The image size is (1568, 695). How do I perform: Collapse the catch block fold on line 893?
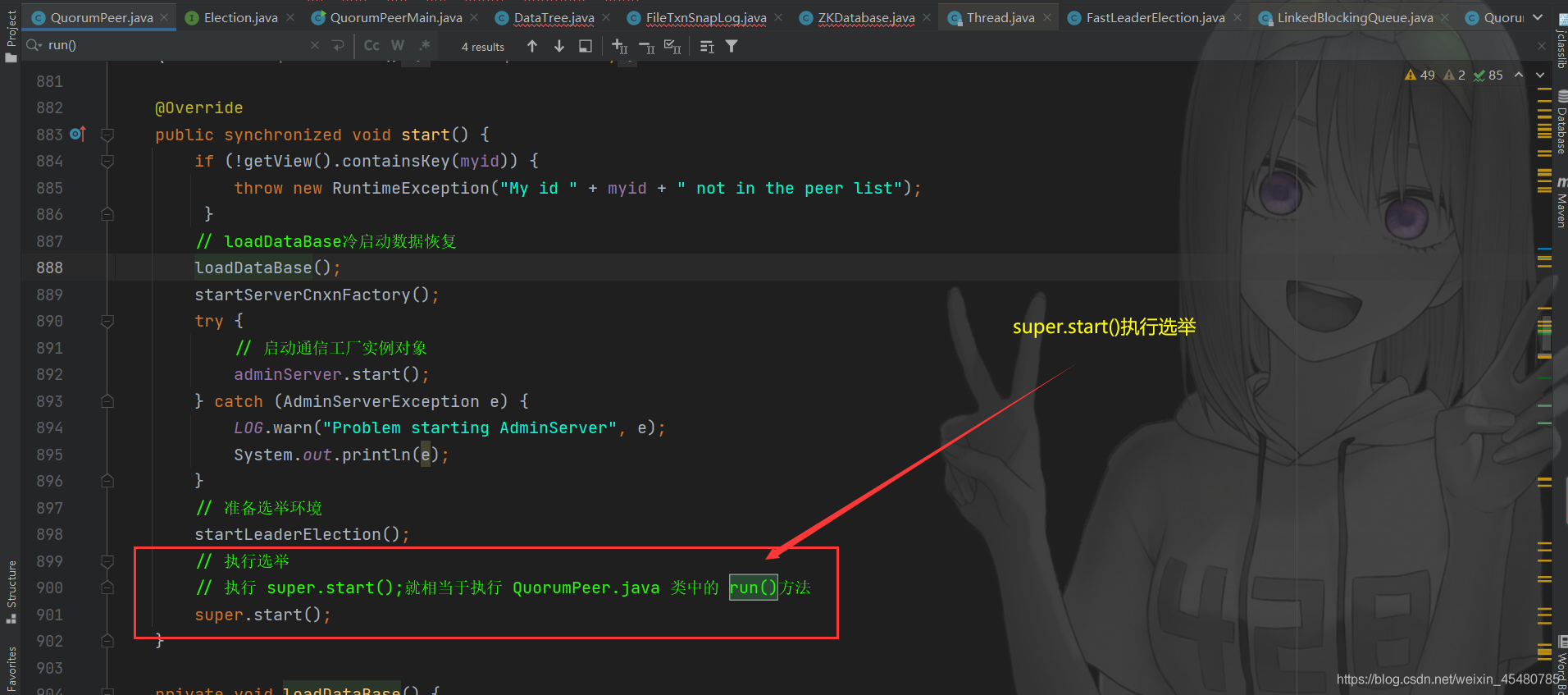point(107,401)
